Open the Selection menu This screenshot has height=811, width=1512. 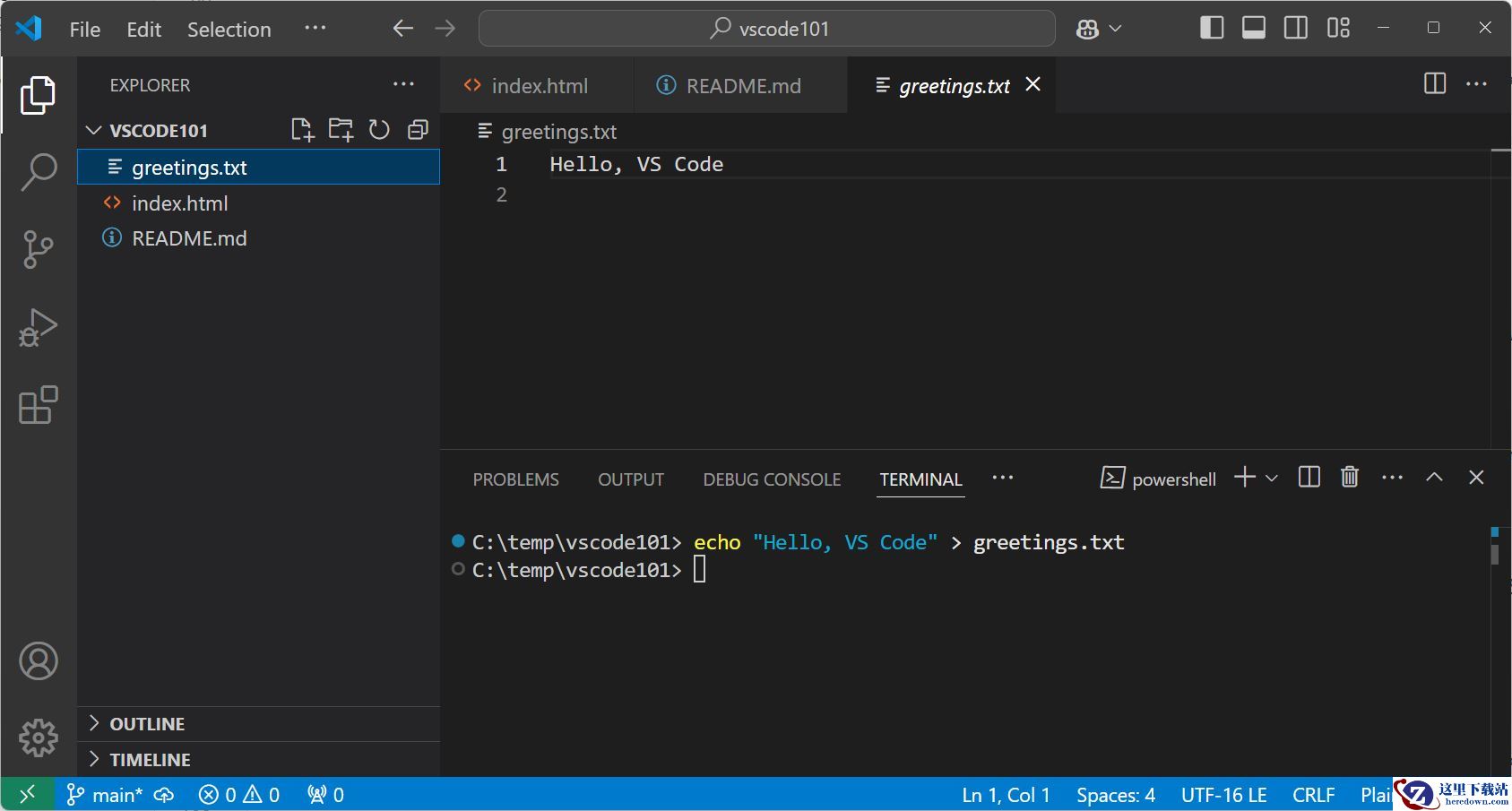pos(229,29)
